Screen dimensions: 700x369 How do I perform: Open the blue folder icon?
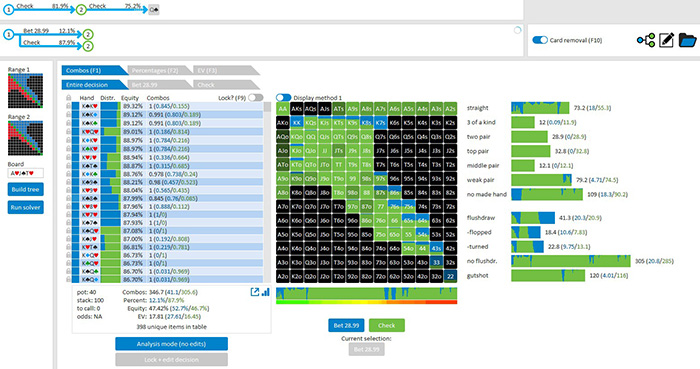pyautogui.click(x=687, y=40)
